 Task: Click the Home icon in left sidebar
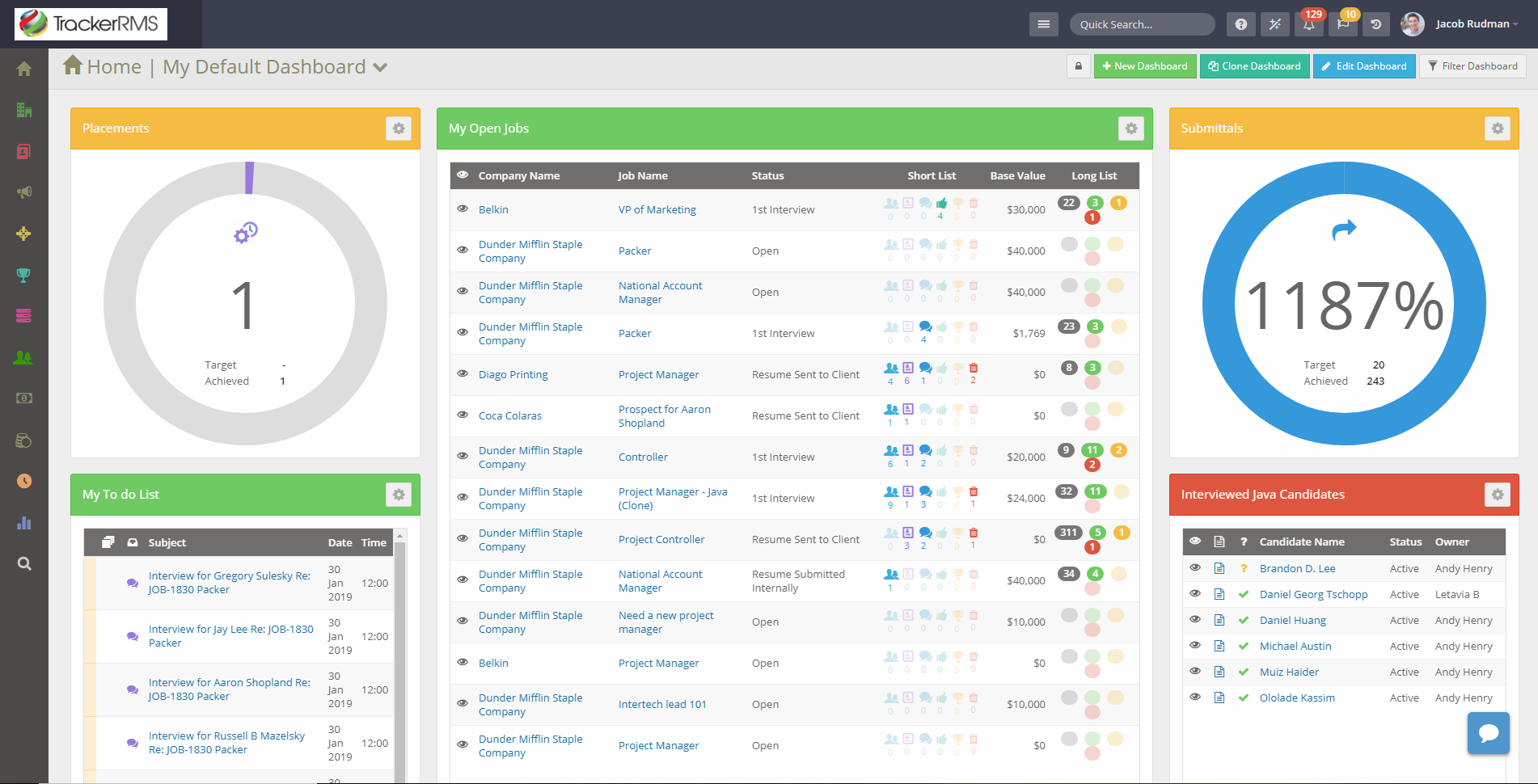[x=24, y=70]
